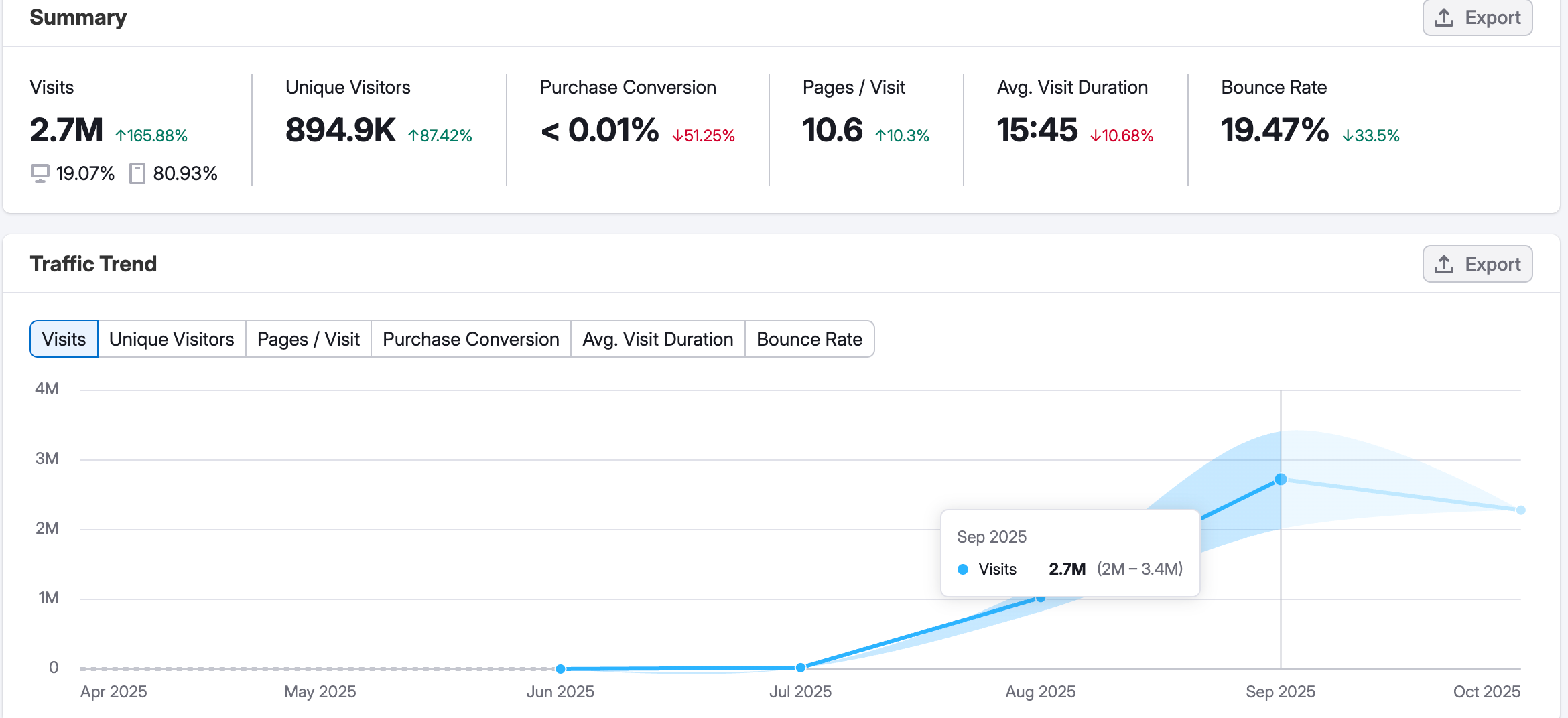1568x718 pixels.
Task: Click the 2.7M Visits summary value
Action: click(66, 130)
